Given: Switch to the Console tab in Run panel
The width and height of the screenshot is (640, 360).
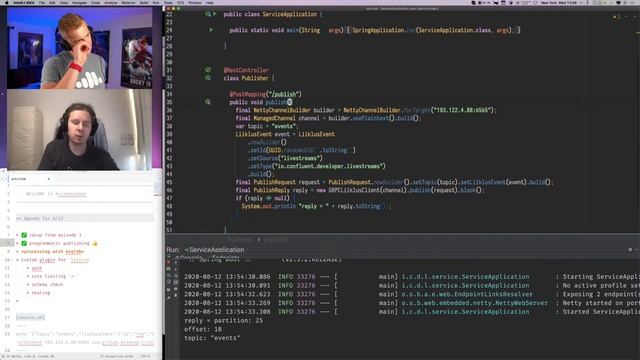Looking at the screenshot, I should (190, 258).
